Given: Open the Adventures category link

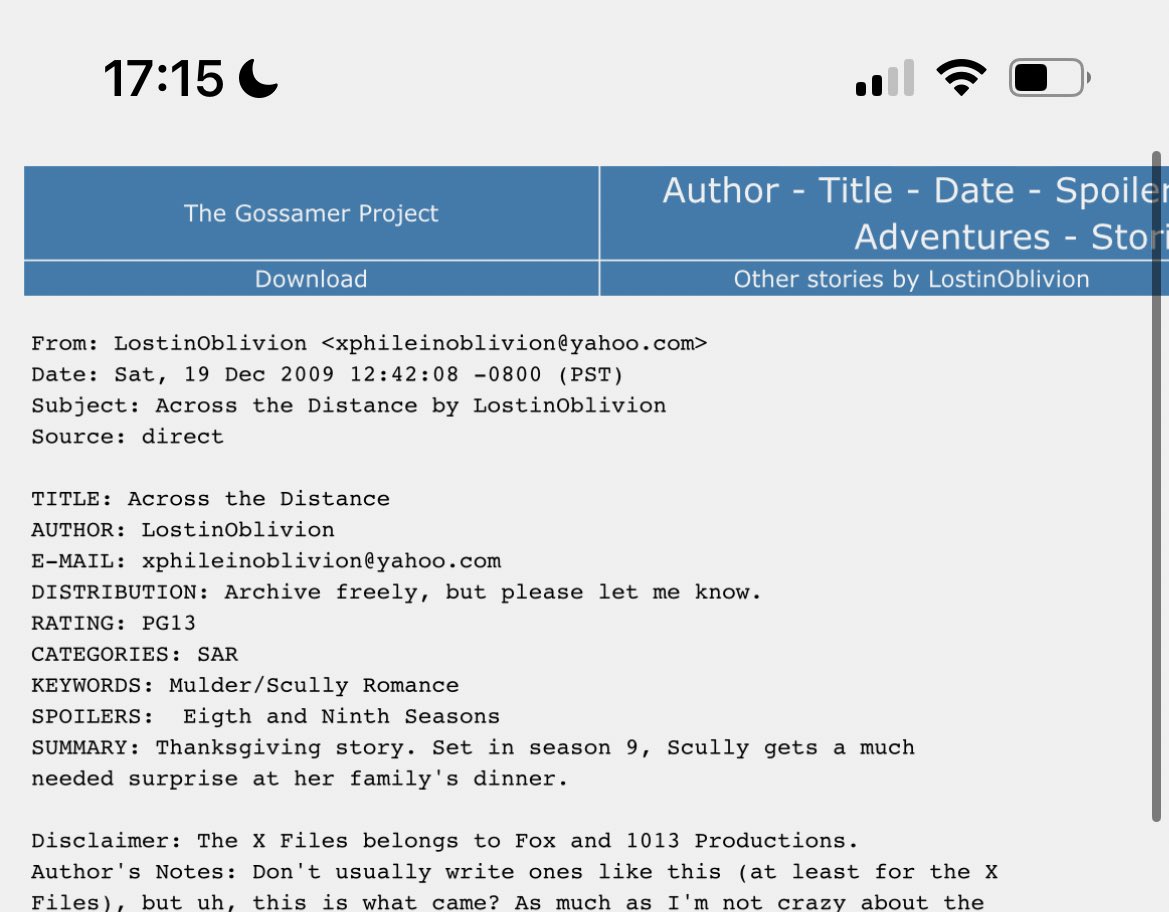Looking at the screenshot, I should pos(951,237).
